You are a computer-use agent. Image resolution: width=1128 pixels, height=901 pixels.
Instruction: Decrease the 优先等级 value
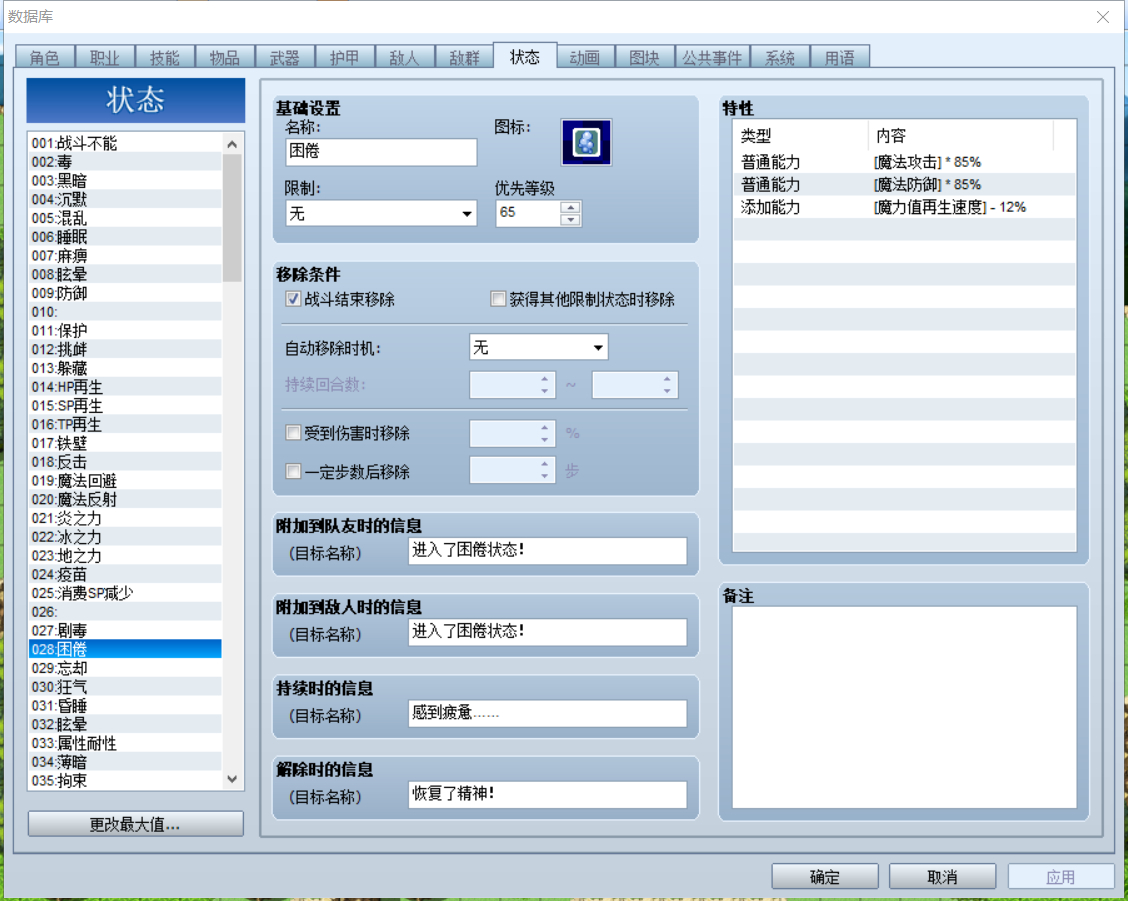(x=570, y=219)
